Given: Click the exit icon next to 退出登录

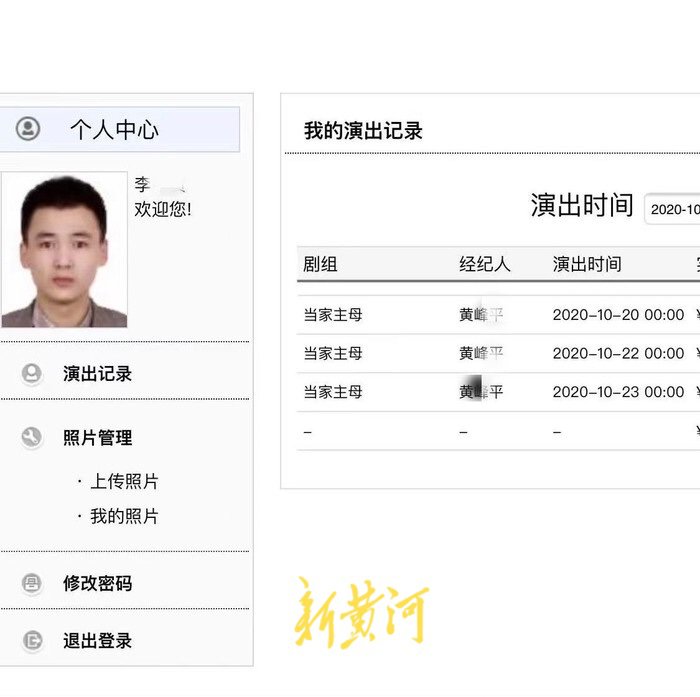Looking at the screenshot, I should pos(32,640).
